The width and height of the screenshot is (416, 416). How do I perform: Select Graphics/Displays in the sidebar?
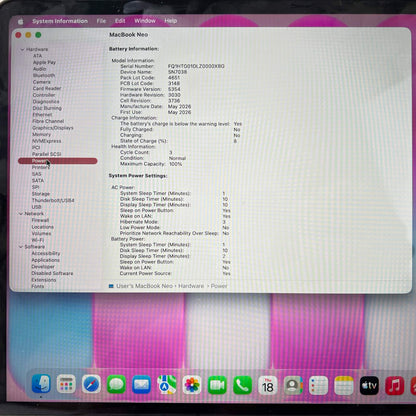tap(53, 128)
